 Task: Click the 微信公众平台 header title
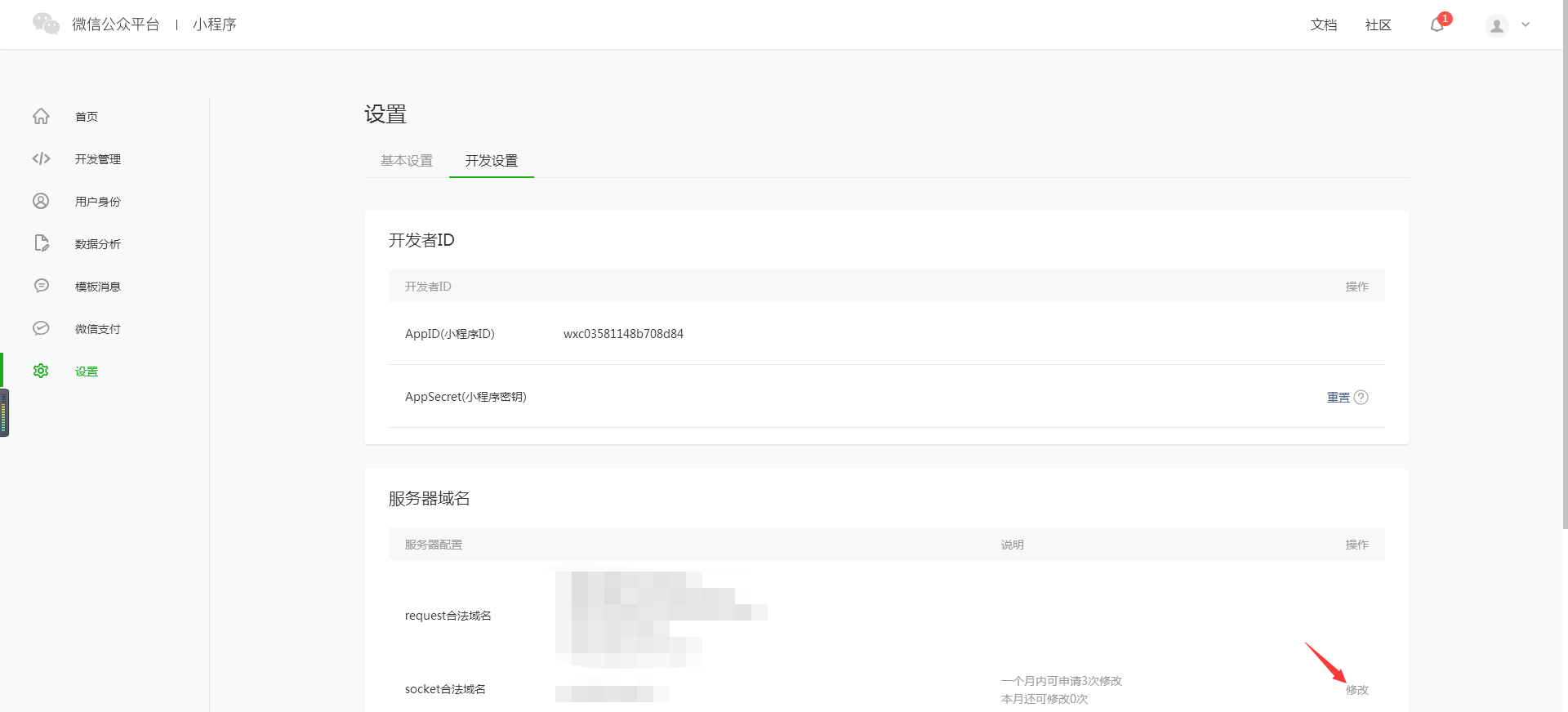(x=116, y=24)
